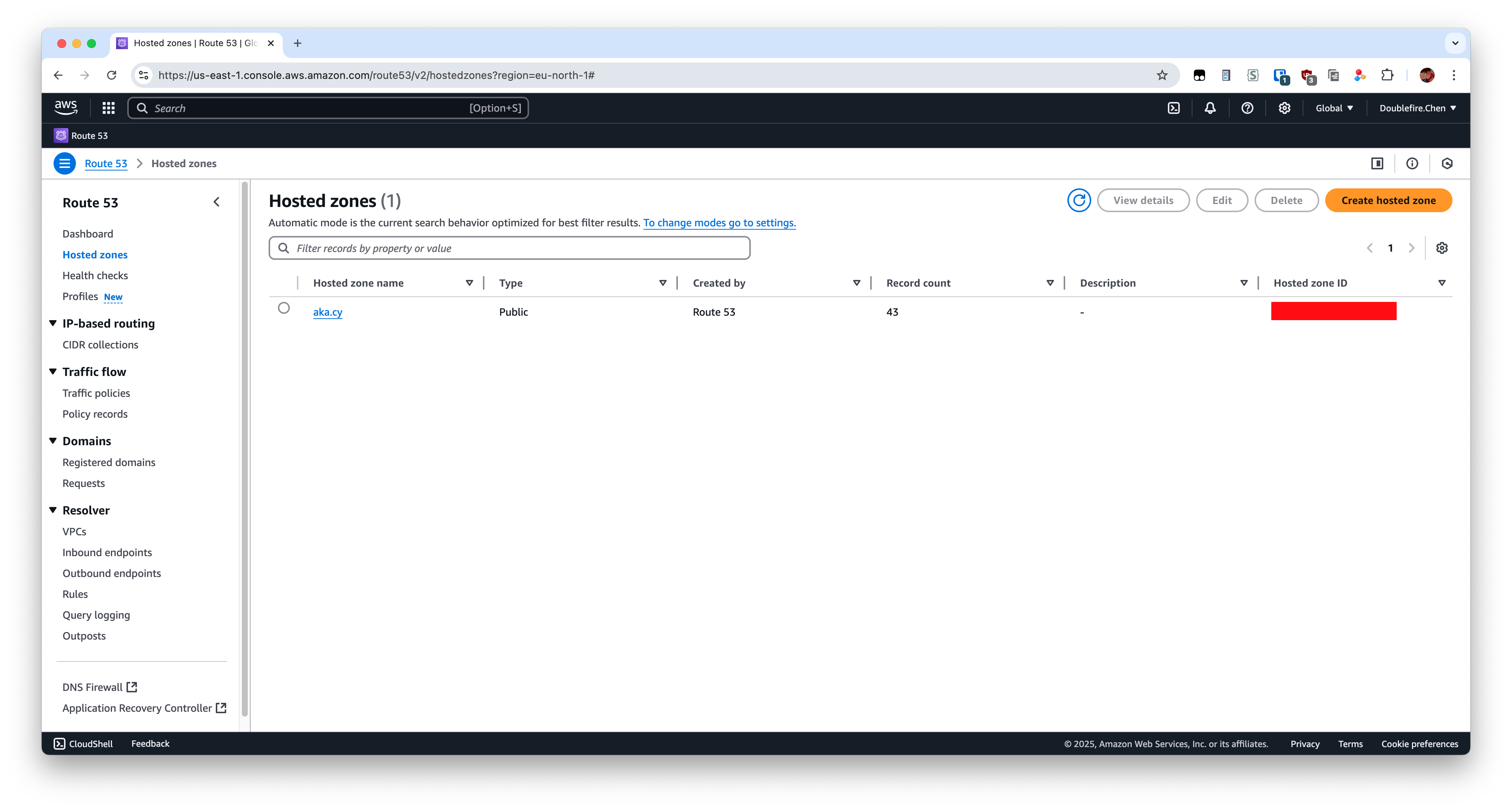Screen dimensions: 1512x810
Task: Sort by the Hosted zone name column arrow
Action: tap(470, 283)
